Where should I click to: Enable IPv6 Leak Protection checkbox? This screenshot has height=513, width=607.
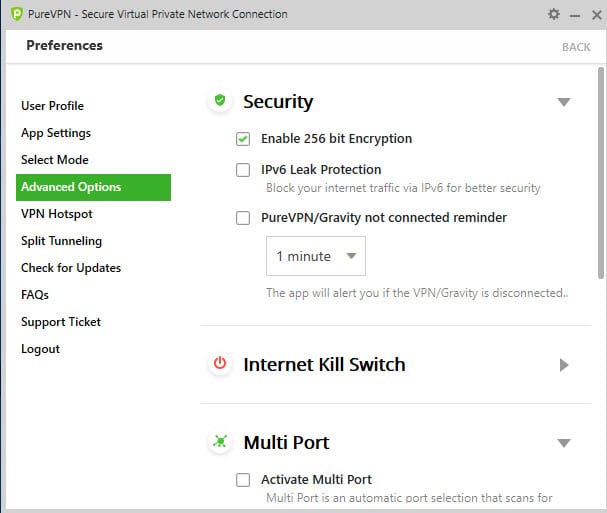[x=243, y=170]
